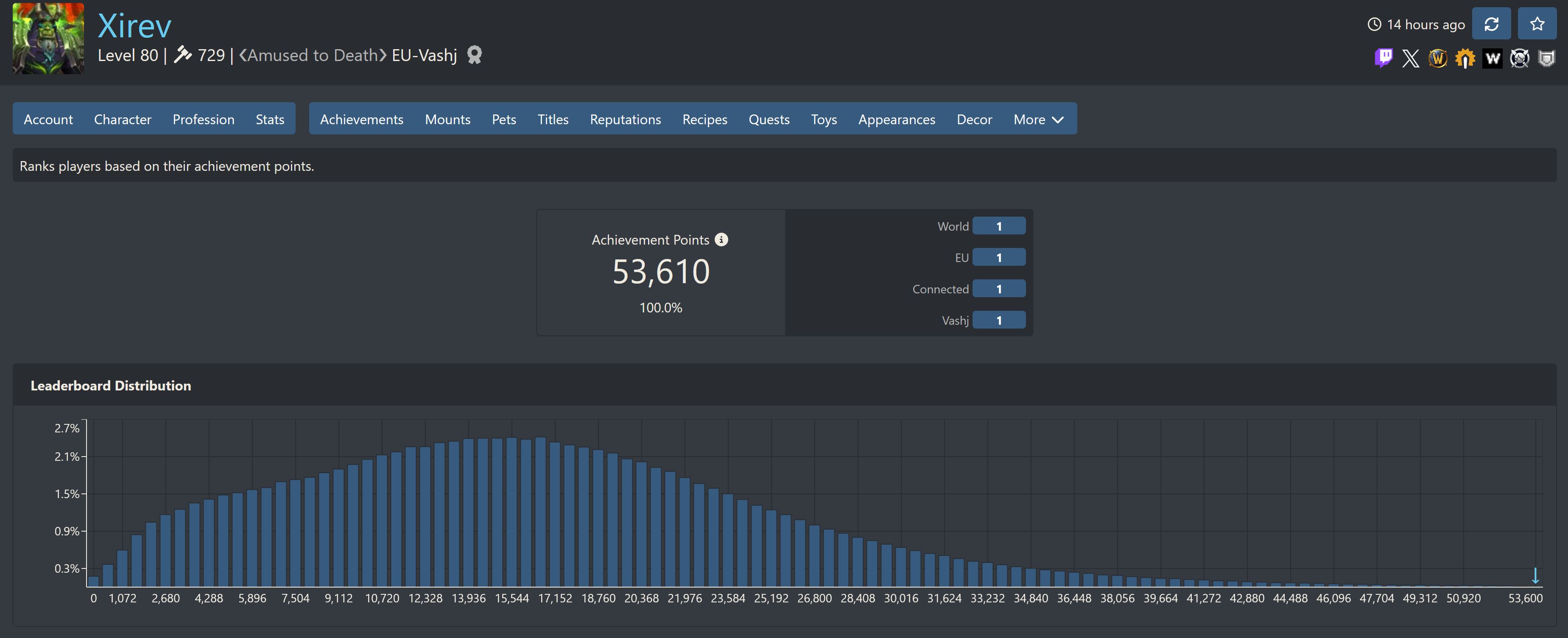Open the Amused to Death guild link

tap(312, 56)
